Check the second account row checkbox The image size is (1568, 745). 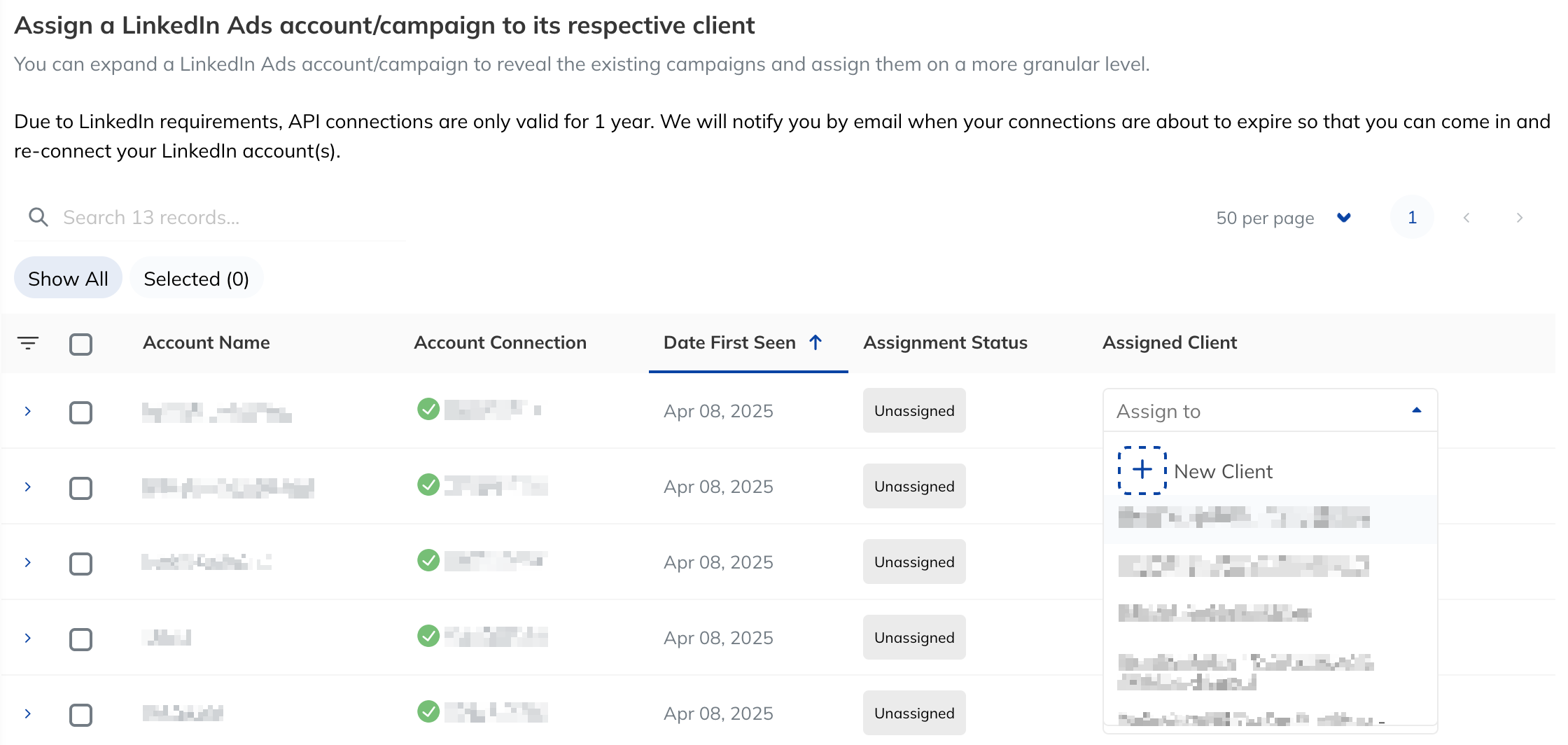tap(80, 488)
